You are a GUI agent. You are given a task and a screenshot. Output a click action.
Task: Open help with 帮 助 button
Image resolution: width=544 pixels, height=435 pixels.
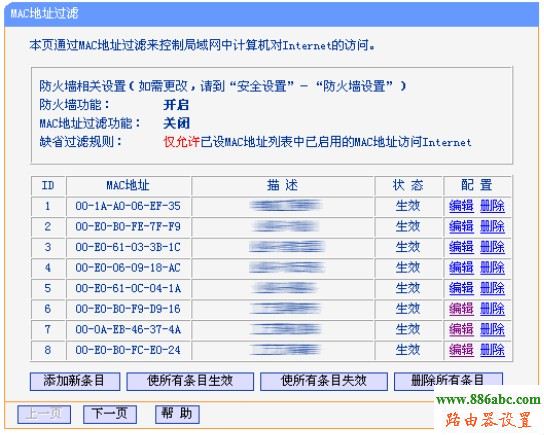pyautogui.click(x=177, y=414)
